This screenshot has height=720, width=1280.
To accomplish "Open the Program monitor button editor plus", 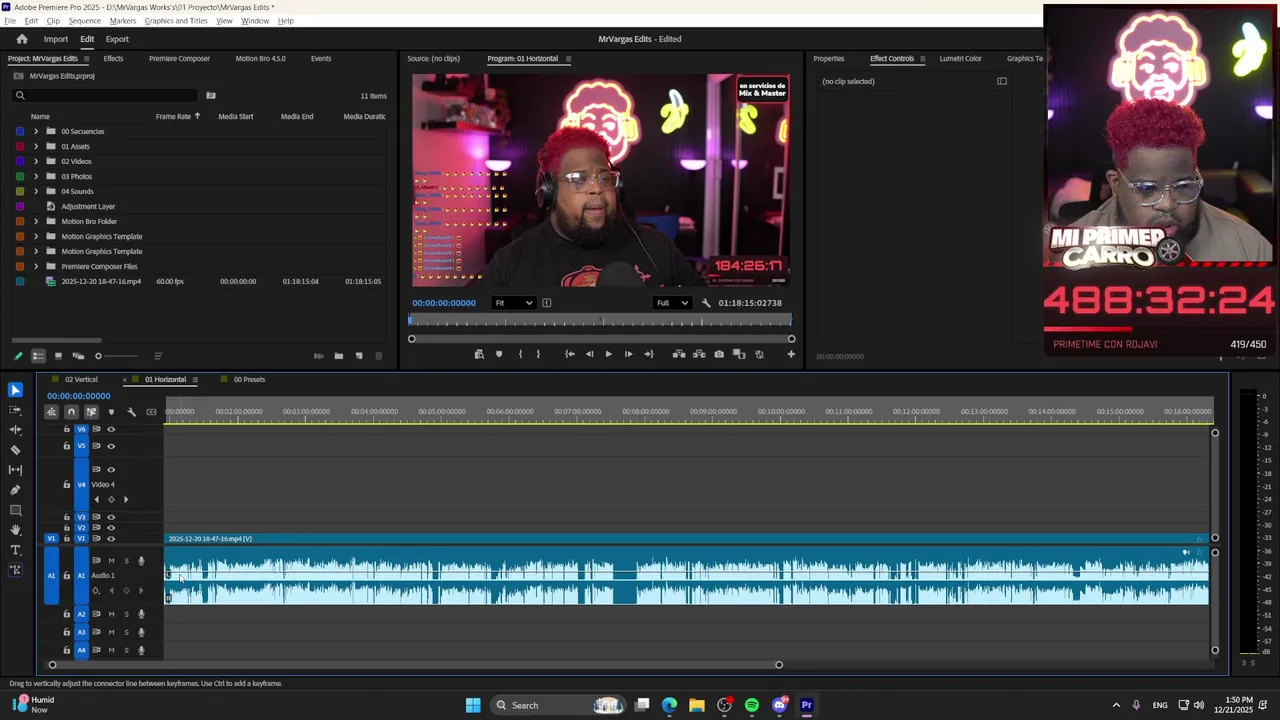I will (791, 354).
